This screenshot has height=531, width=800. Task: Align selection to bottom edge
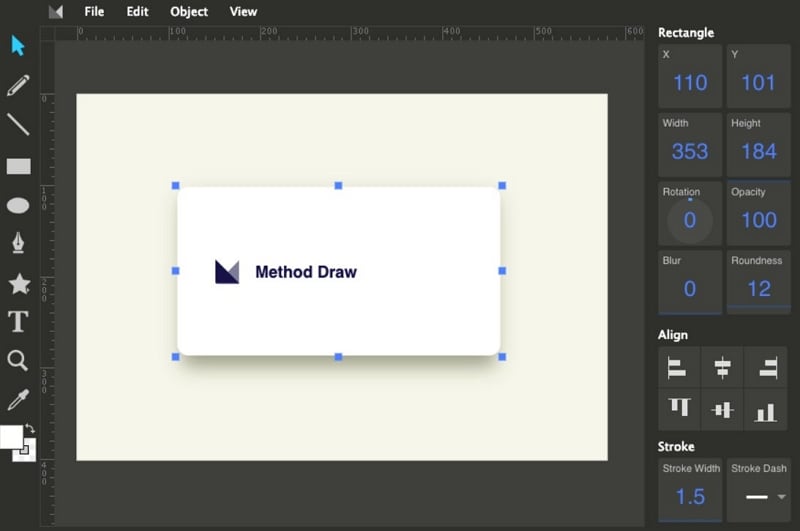point(766,409)
